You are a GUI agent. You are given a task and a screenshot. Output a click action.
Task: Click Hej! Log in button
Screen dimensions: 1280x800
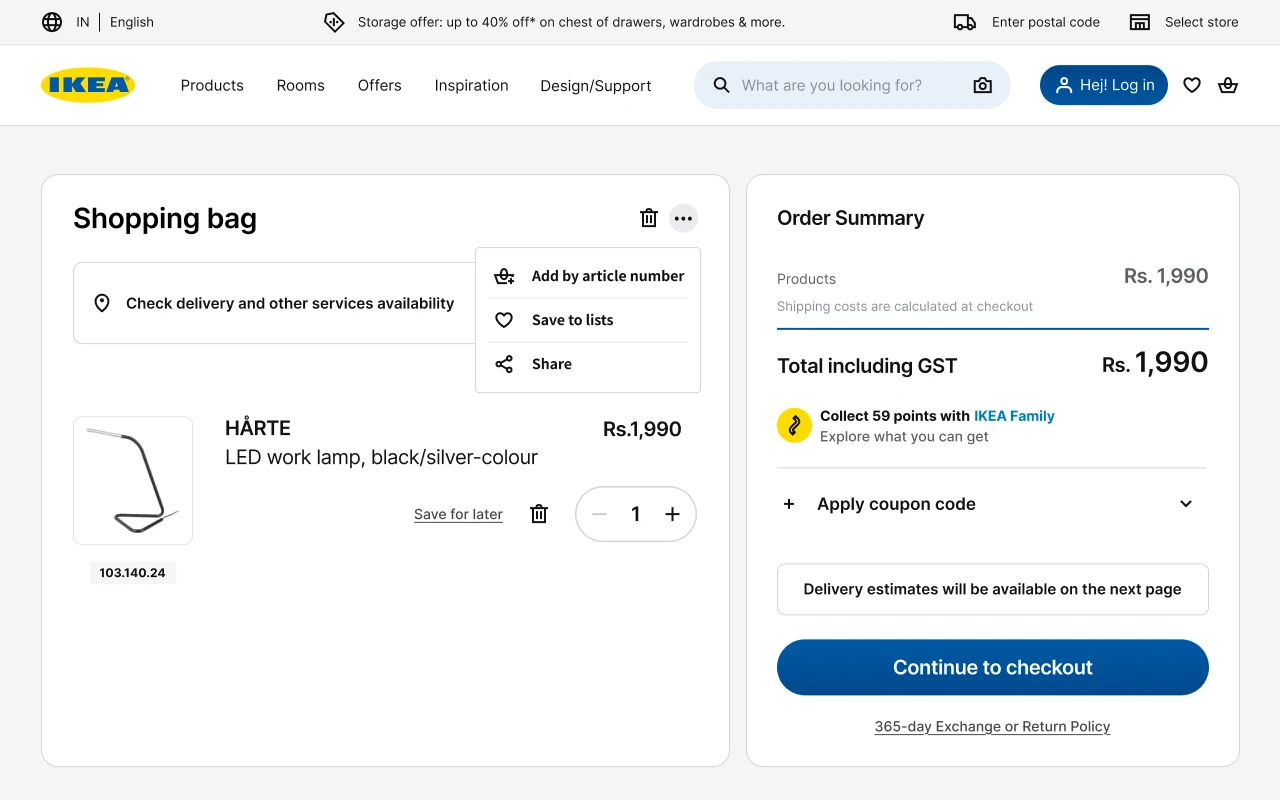pyautogui.click(x=1104, y=86)
